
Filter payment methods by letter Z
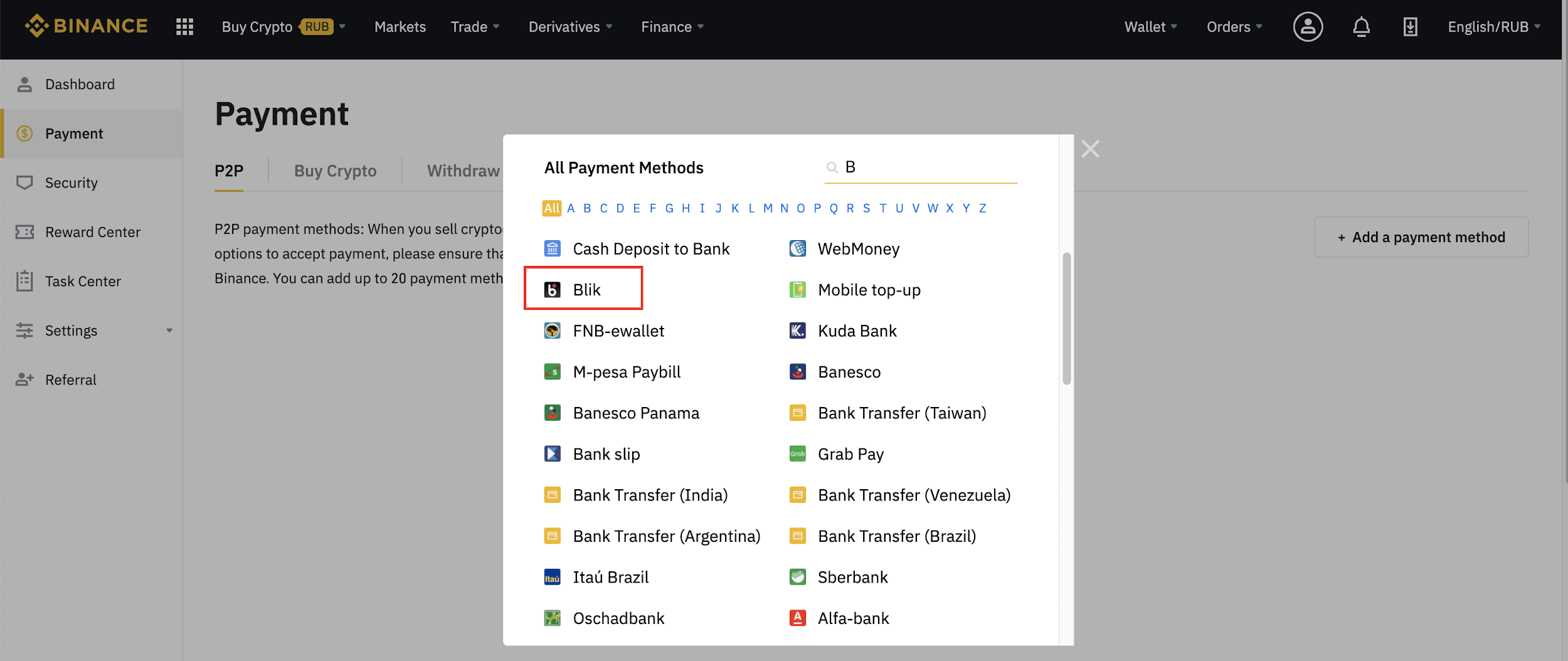click(982, 208)
